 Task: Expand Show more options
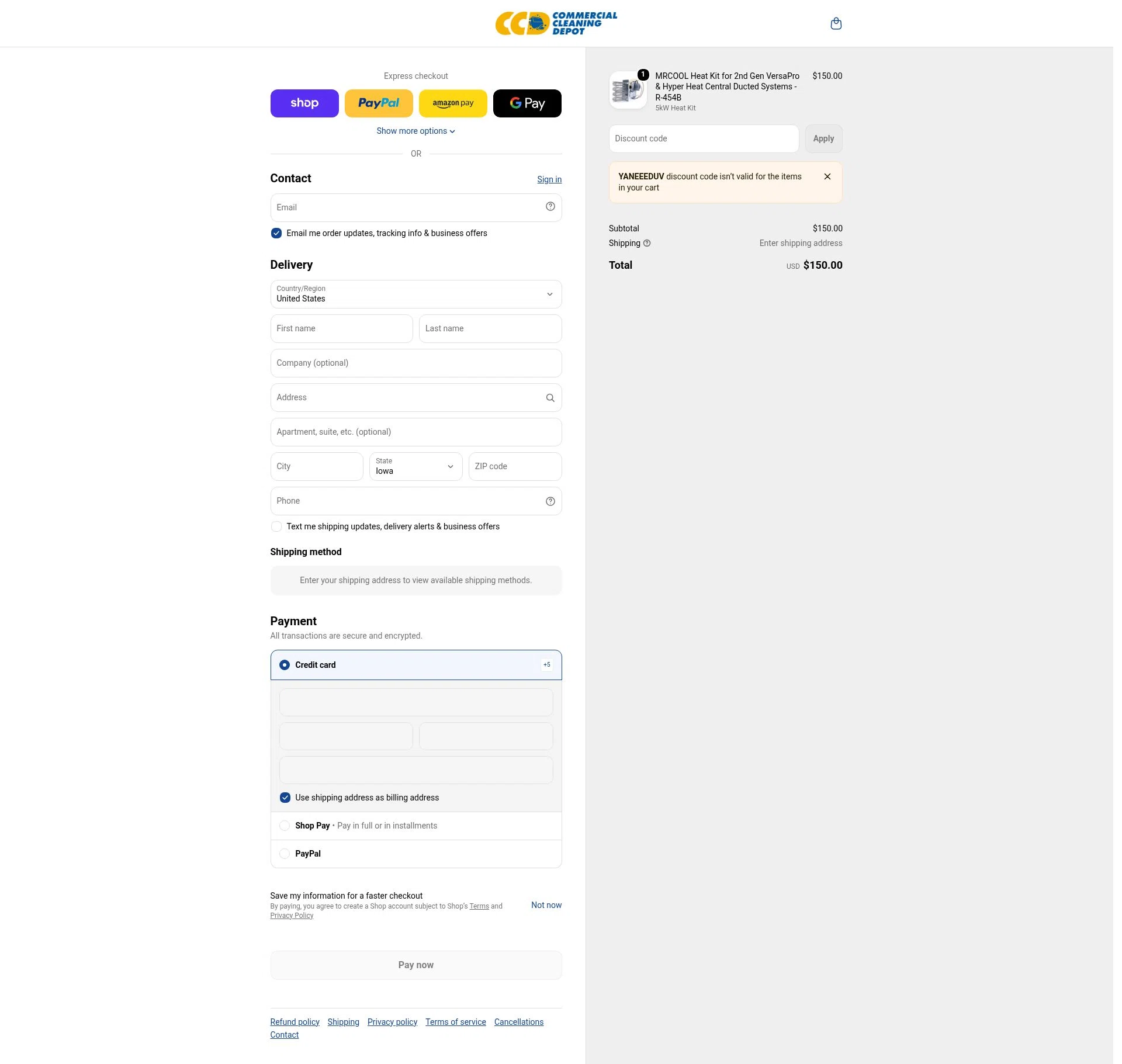[x=415, y=131]
